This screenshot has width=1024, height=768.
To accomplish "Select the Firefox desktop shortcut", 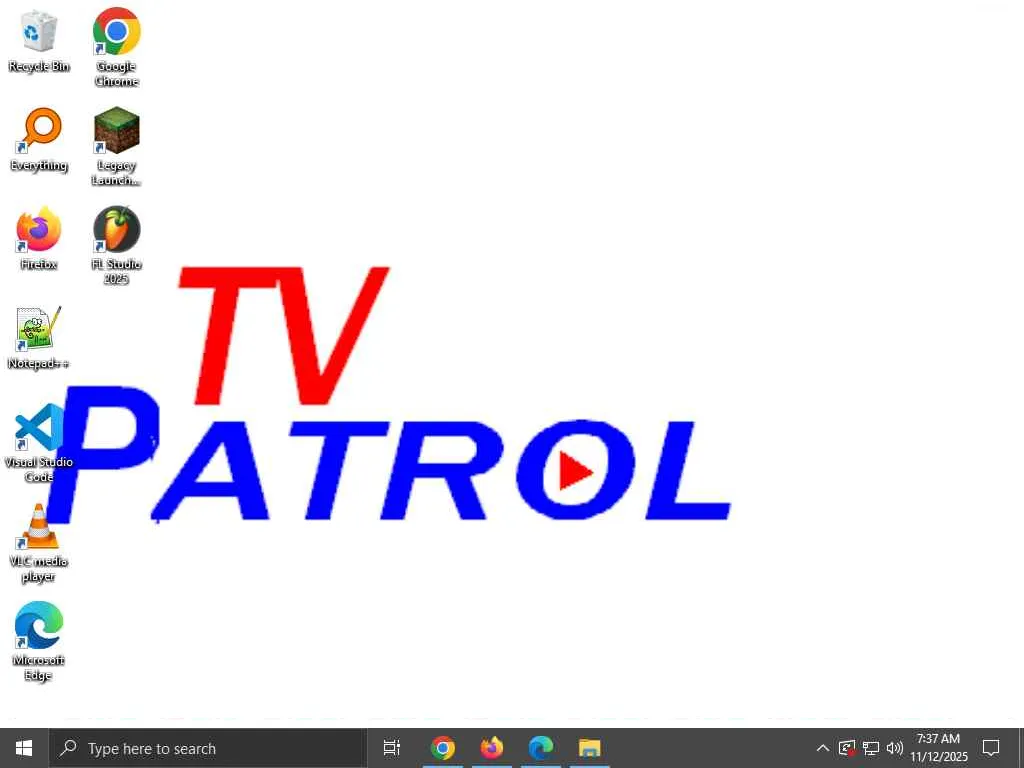I will (x=39, y=239).
